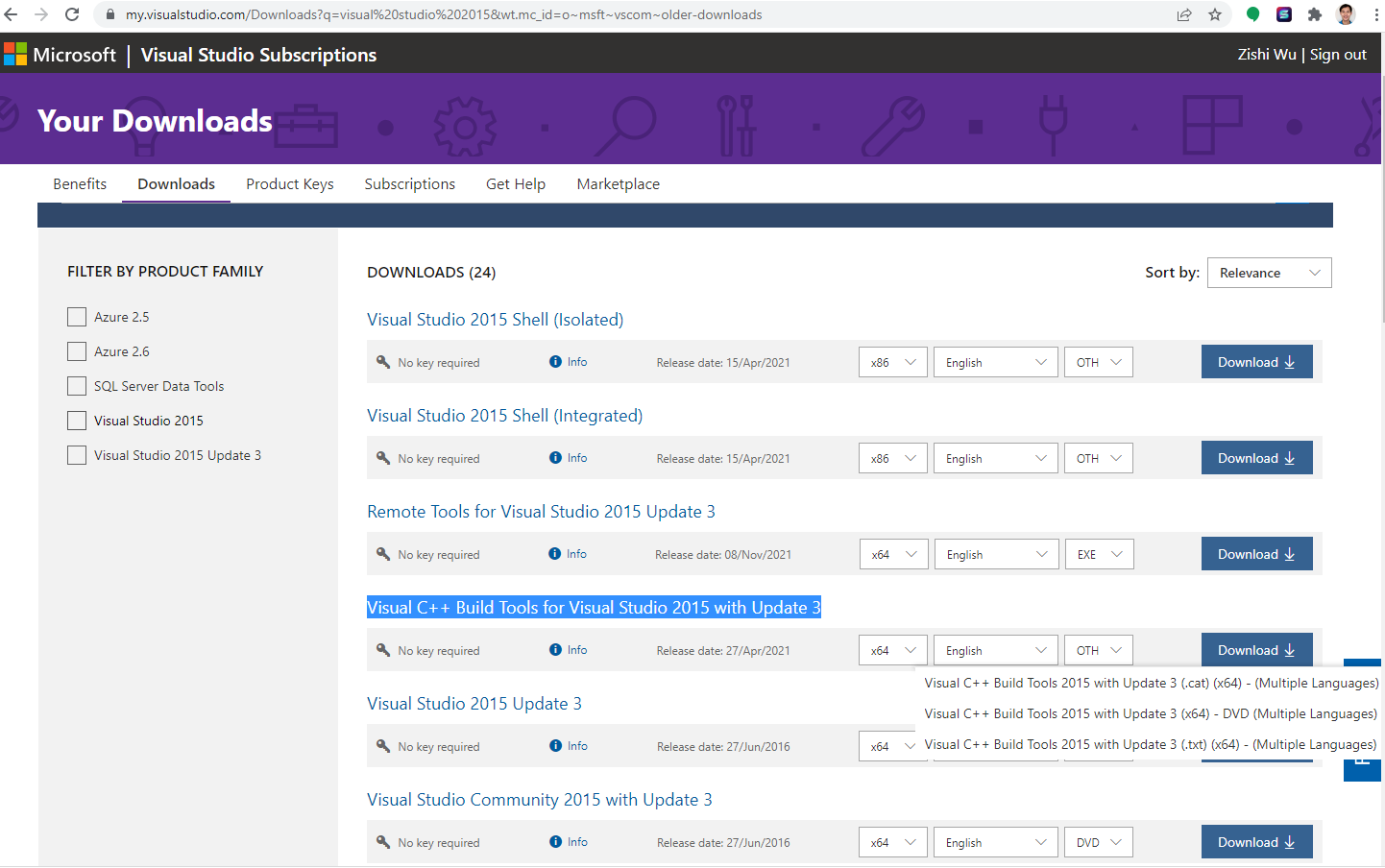Screen dimensions: 1385x868
Task: Open OTH file type dropdown for Visual C++ Build Tools
Action: tap(1099, 650)
